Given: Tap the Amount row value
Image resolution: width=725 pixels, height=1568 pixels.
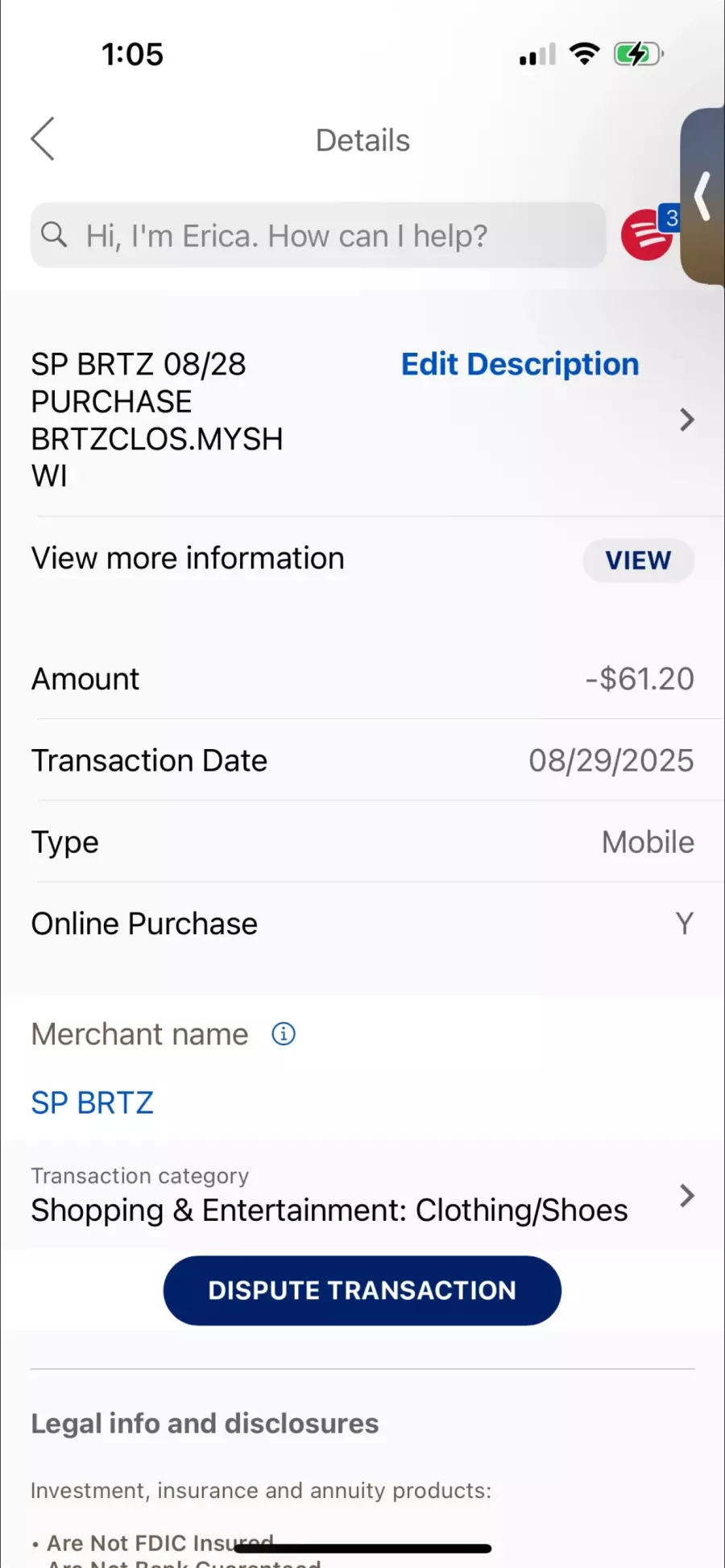Looking at the screenshot, I should tap(639, 679).
